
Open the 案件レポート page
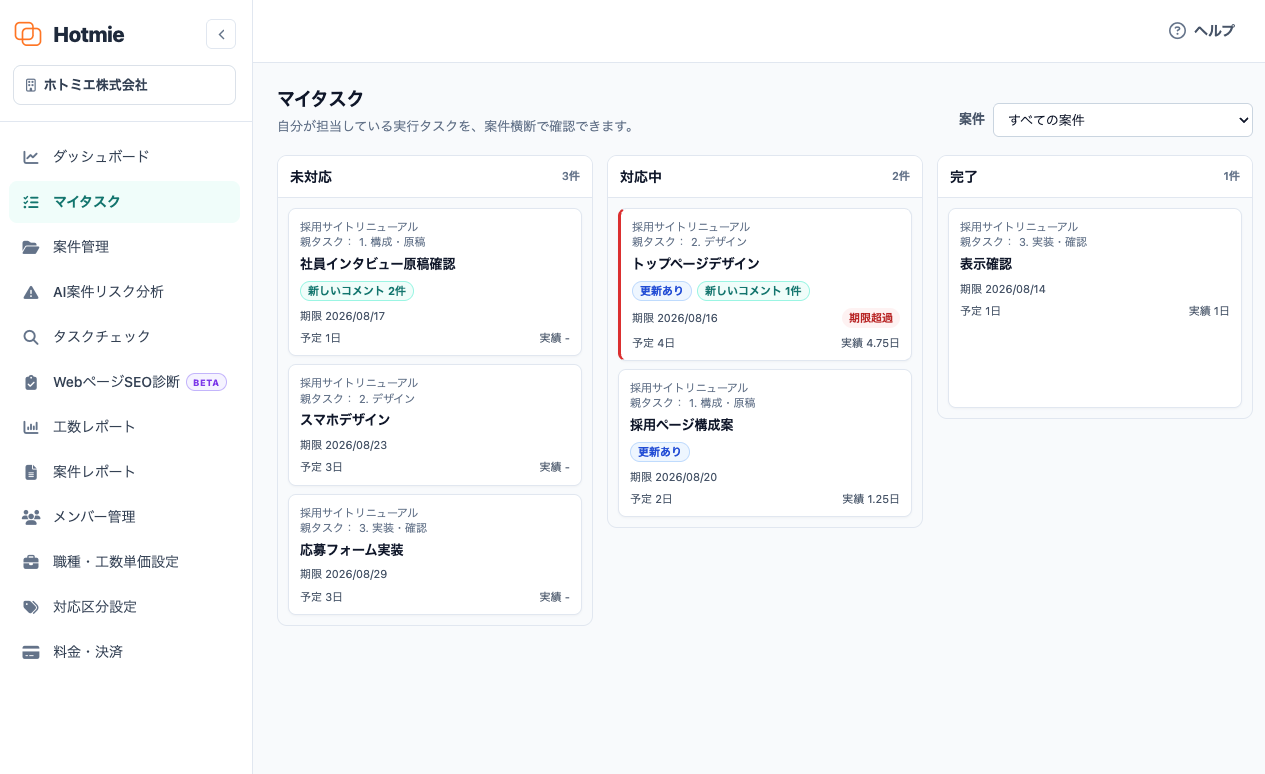coord(124,472)
